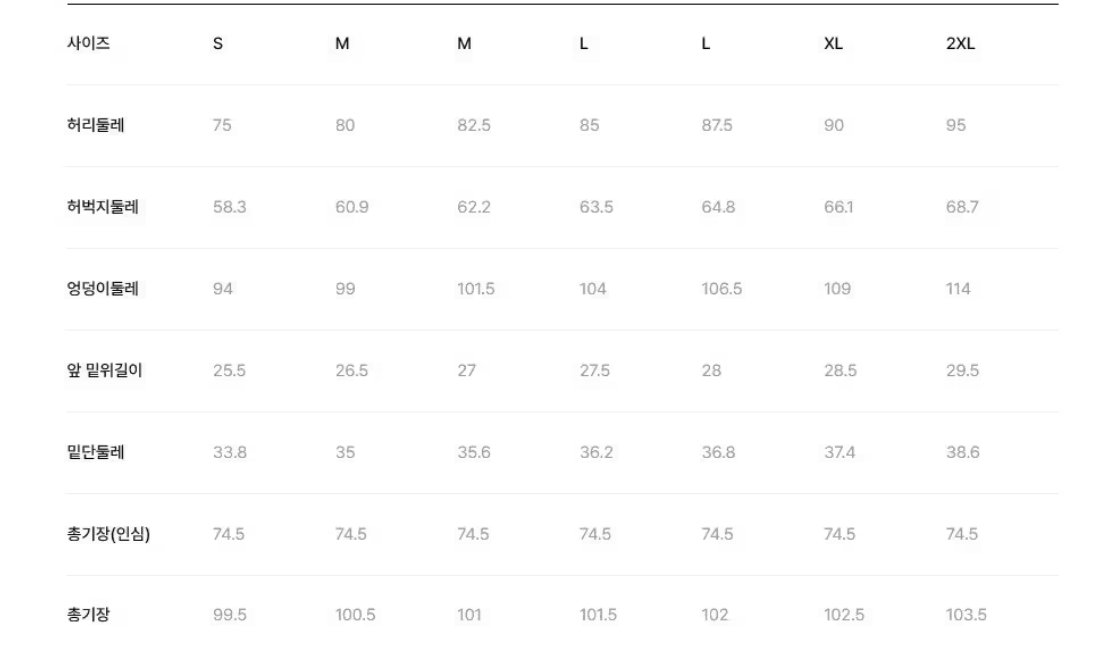Click thigh value 66.1 under XL
Screen dimensions: 1097x653
coord(838,207)
